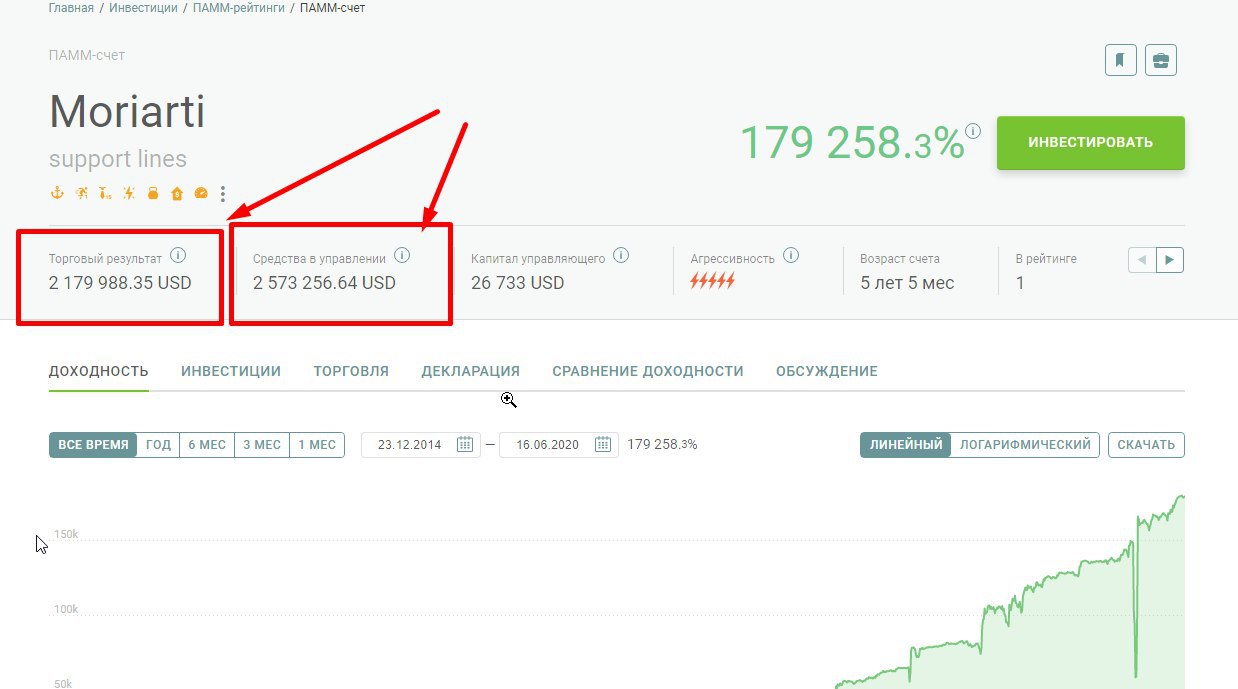Click Агрессивность lightning rating indicator
Viewport: 1238px width, 689px height.
pyautogui.click(x=713, y=282)
